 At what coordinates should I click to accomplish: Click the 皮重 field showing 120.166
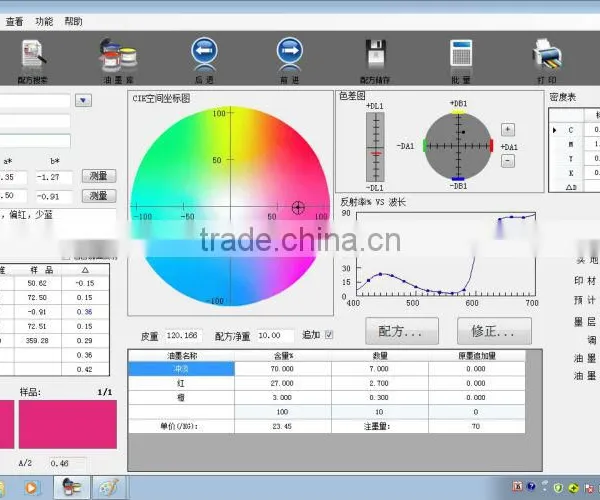pos(183,336)
